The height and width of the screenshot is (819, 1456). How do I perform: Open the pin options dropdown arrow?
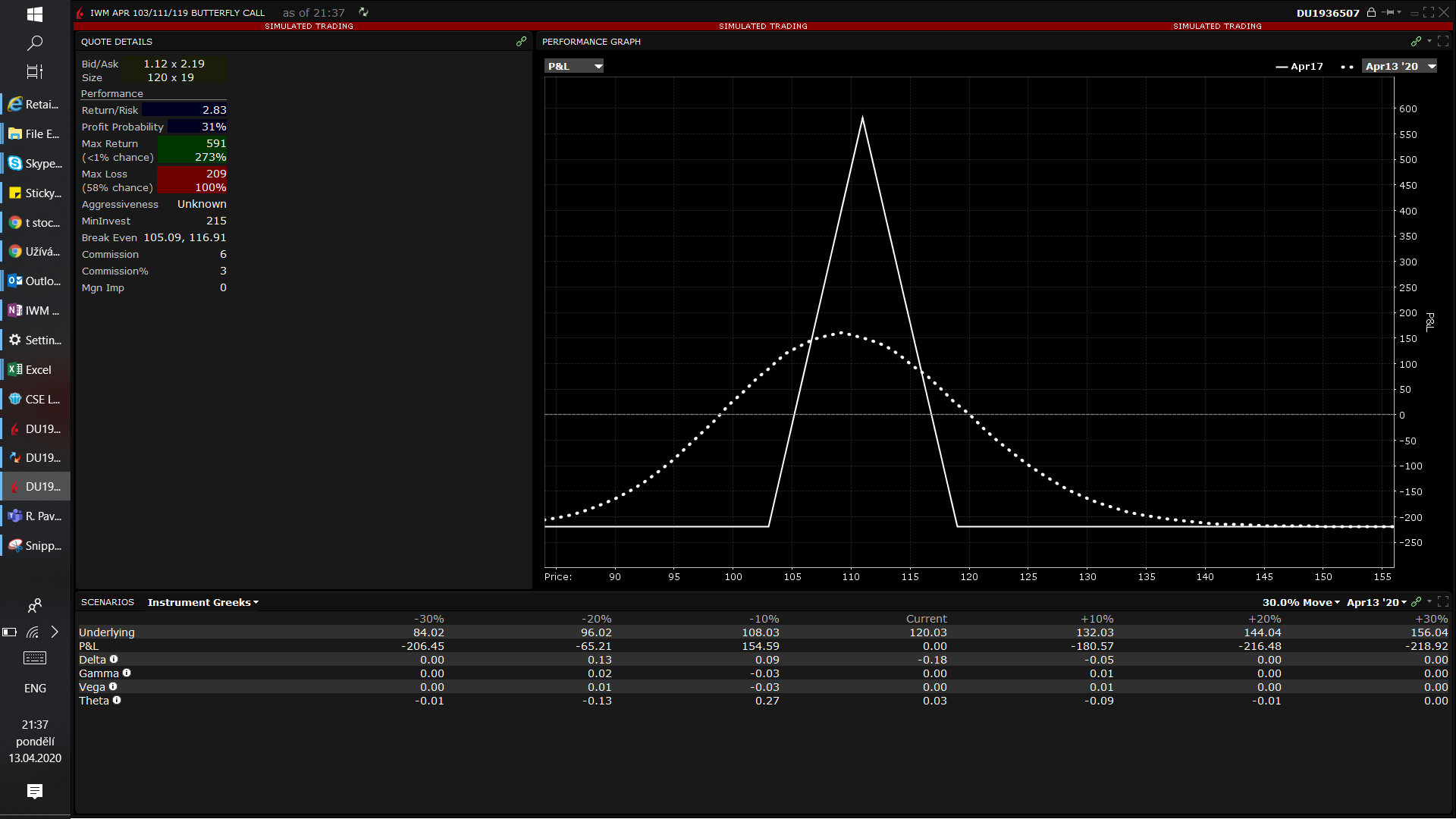click(1399, 12)
